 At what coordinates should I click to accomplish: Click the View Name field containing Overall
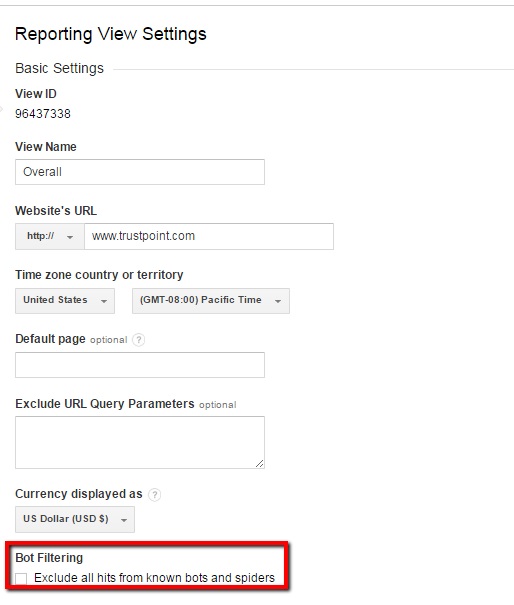140,172
